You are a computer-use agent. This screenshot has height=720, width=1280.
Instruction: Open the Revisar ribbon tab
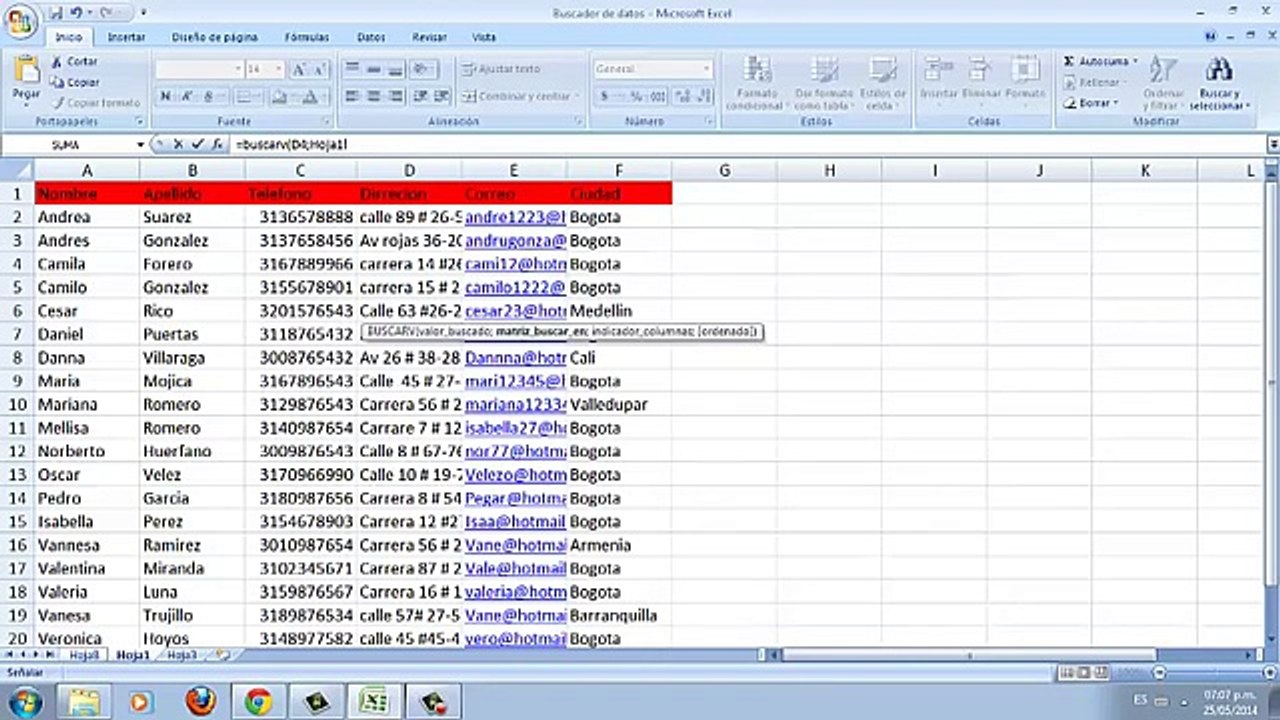click(429, 37)
